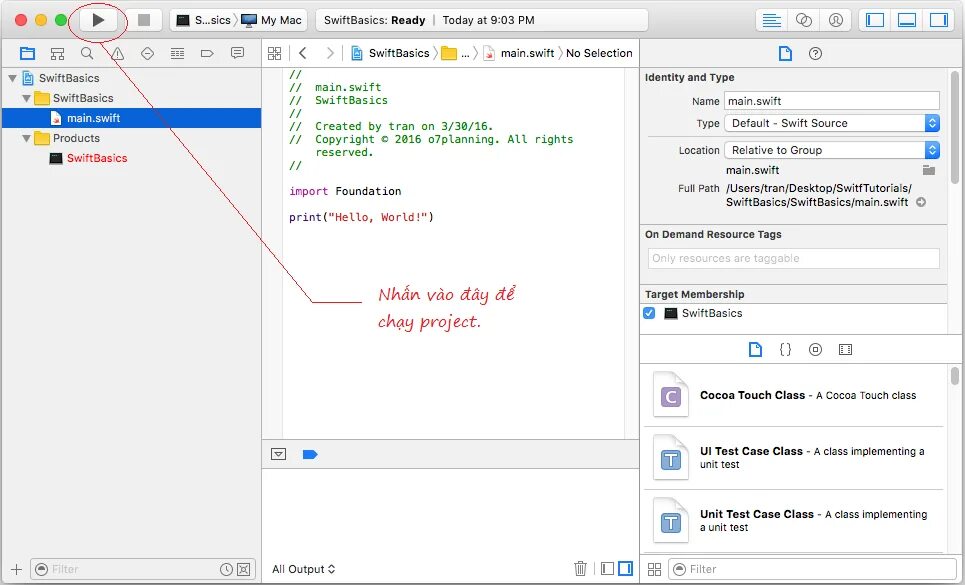965x585 pixels.
Task: Click the folder ellipsis in the jump bar
Action: pos(455,54)
